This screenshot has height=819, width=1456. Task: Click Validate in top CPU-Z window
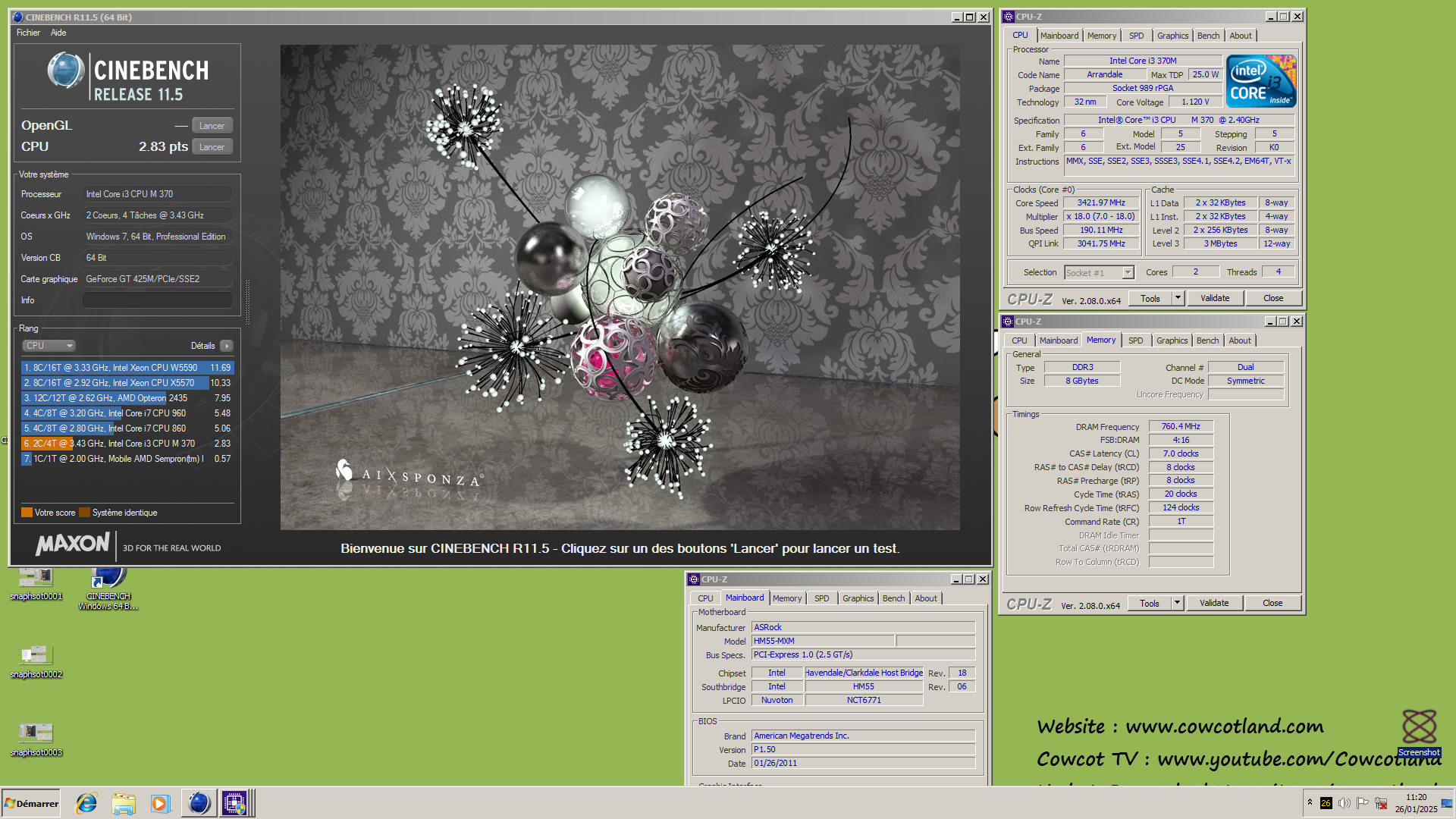coord(1215,299)
